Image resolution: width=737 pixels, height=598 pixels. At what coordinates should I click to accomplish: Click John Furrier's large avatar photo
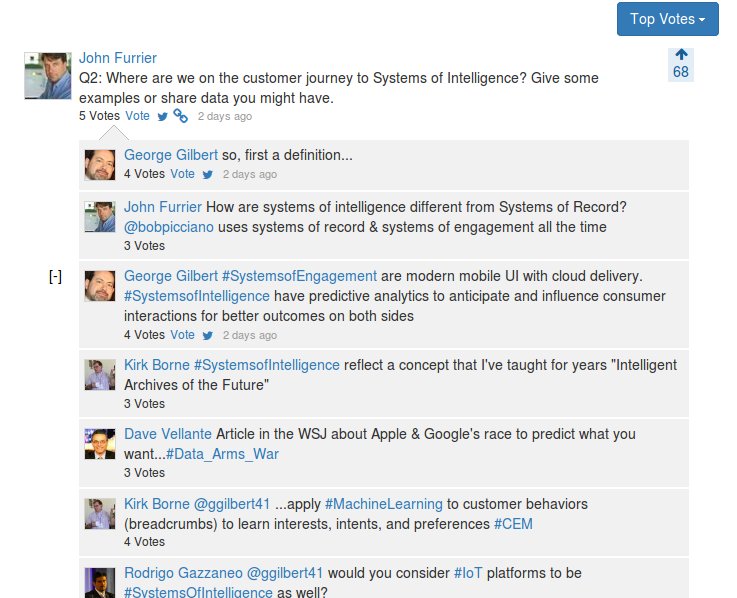[48, 76]
